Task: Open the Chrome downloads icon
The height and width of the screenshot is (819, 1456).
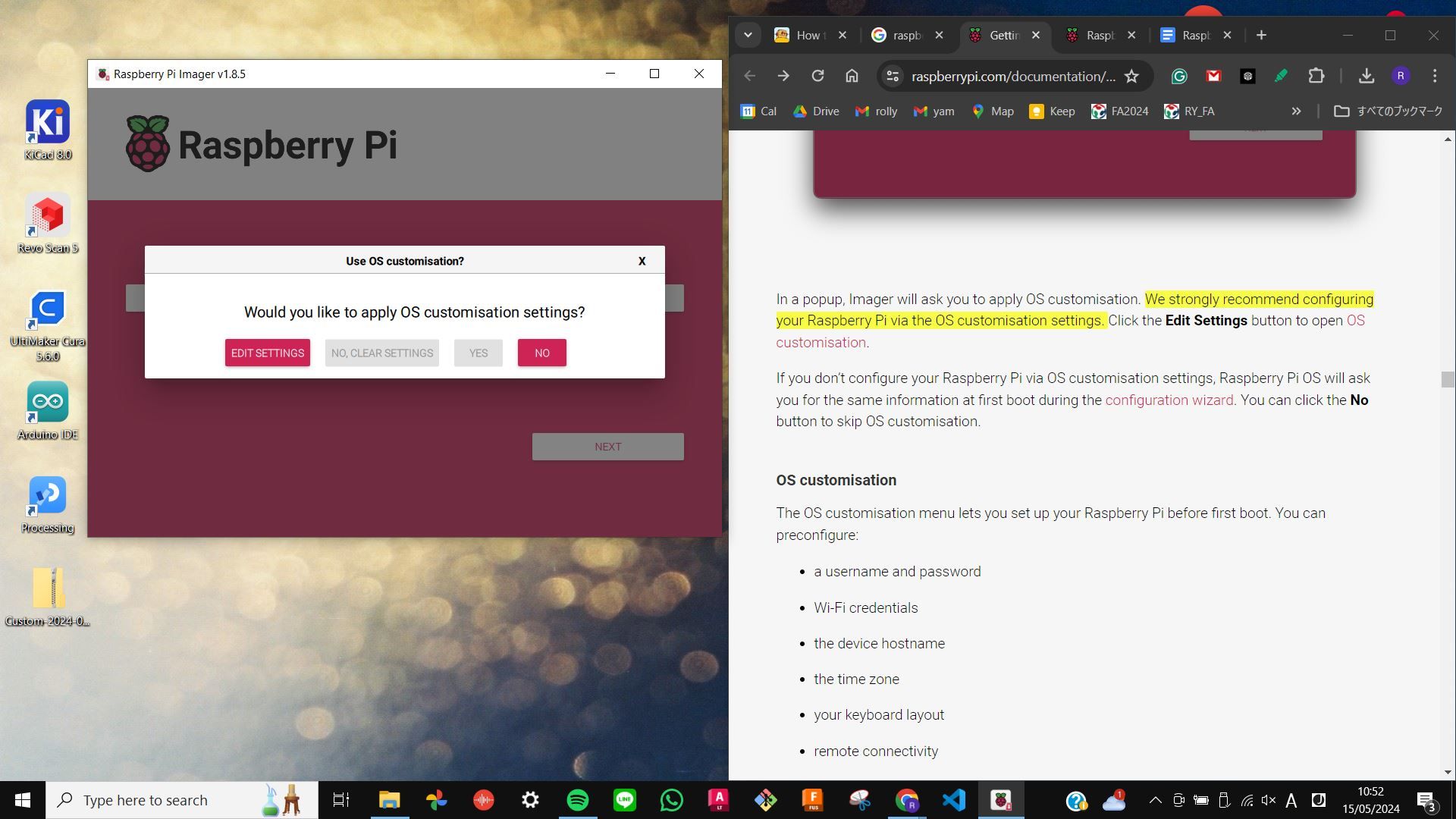Action: [1366, 76]
